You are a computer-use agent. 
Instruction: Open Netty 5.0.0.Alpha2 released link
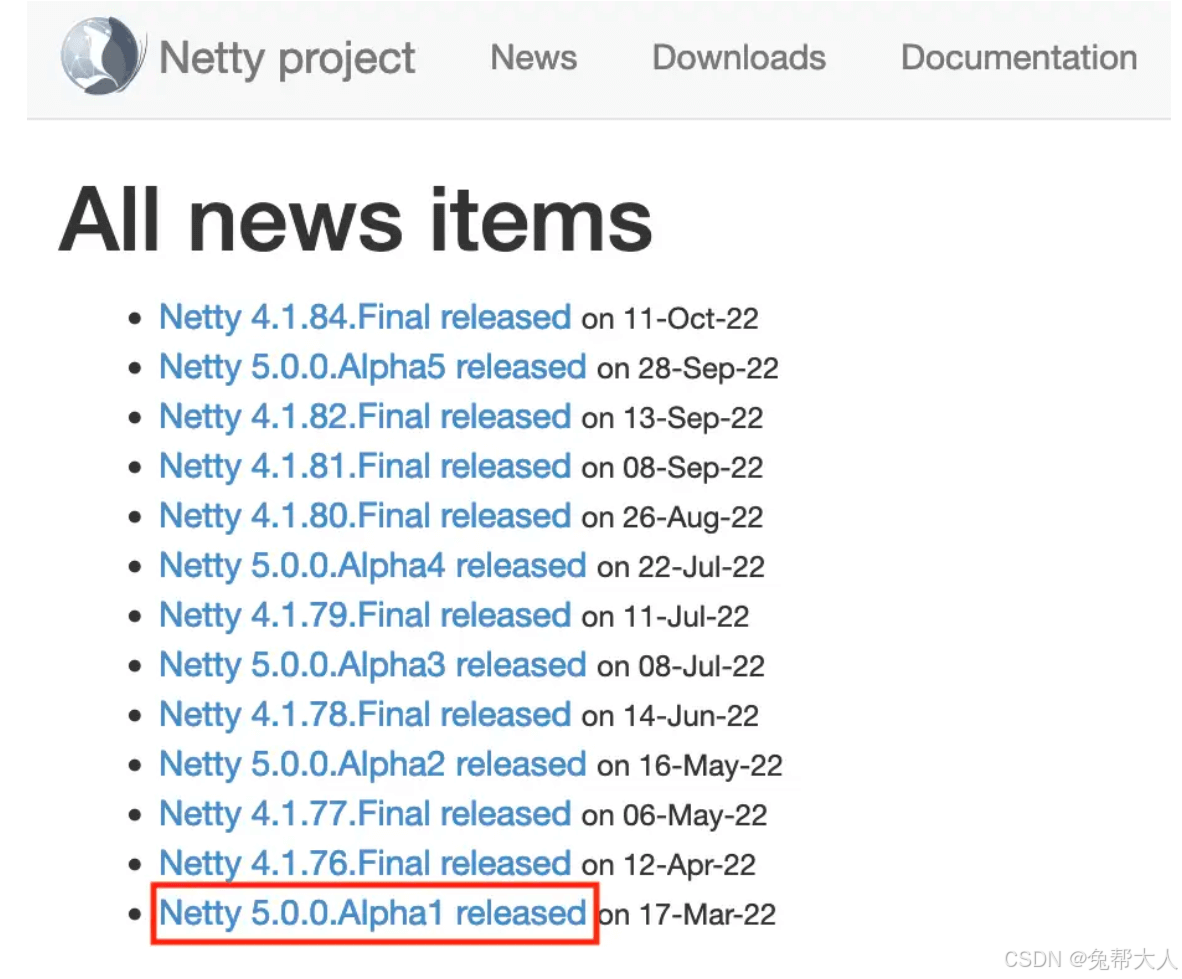372,764
